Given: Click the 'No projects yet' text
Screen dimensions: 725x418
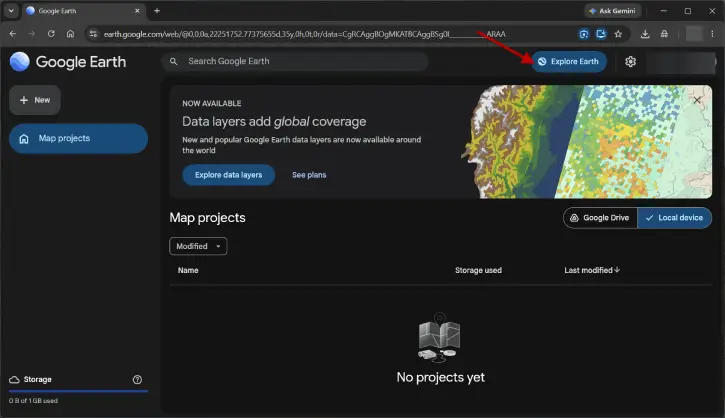Looking at the screenshot, I should [x=440, y=377].
